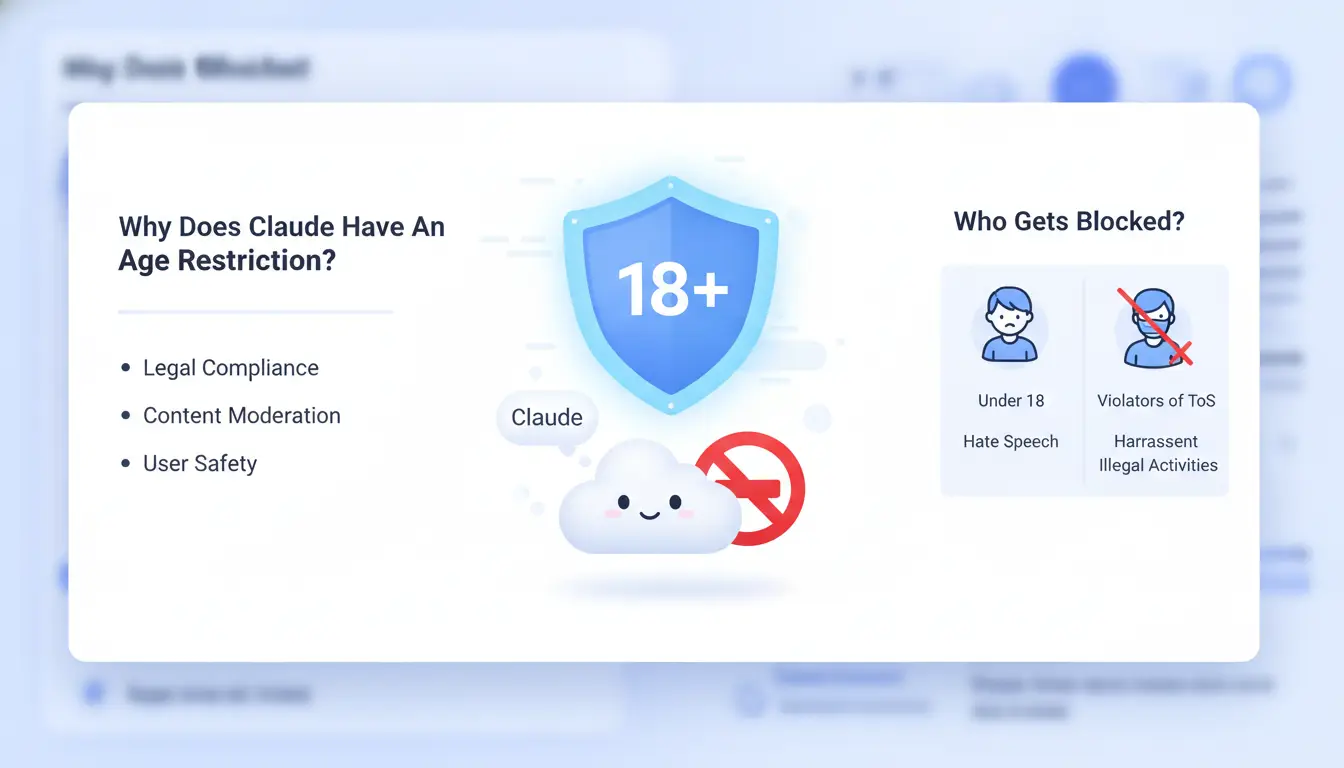
Task: Click the 18+ shield icon
Action: [671, 295]
